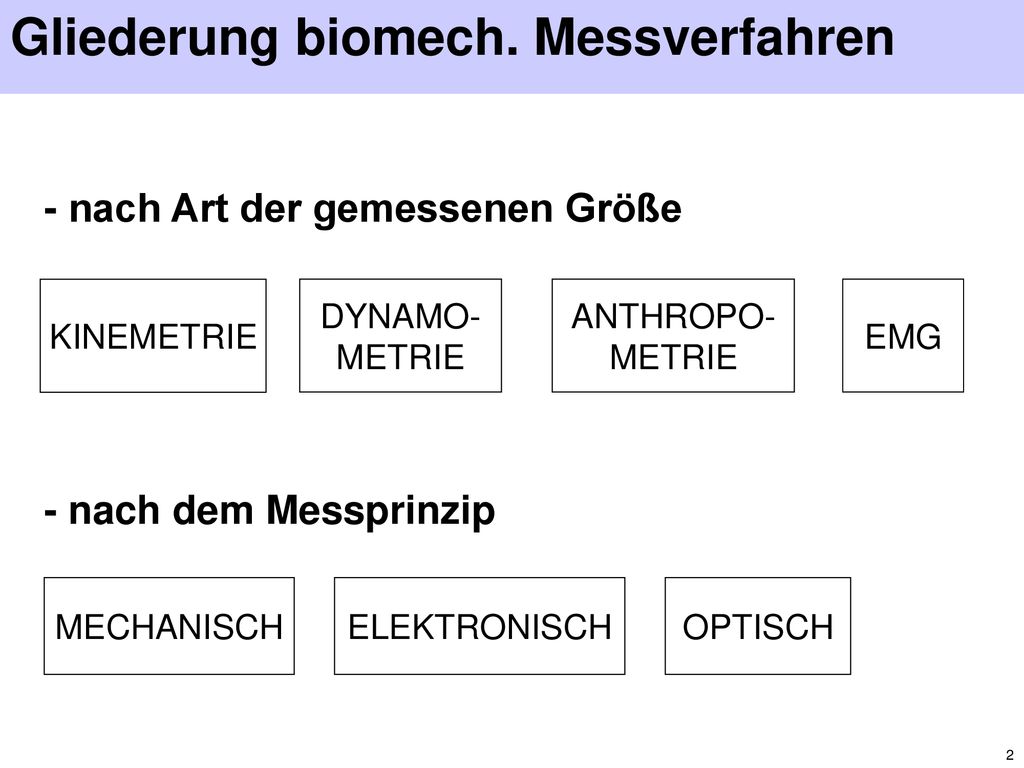Click the ANTHROPO- text line

point(673,317)
